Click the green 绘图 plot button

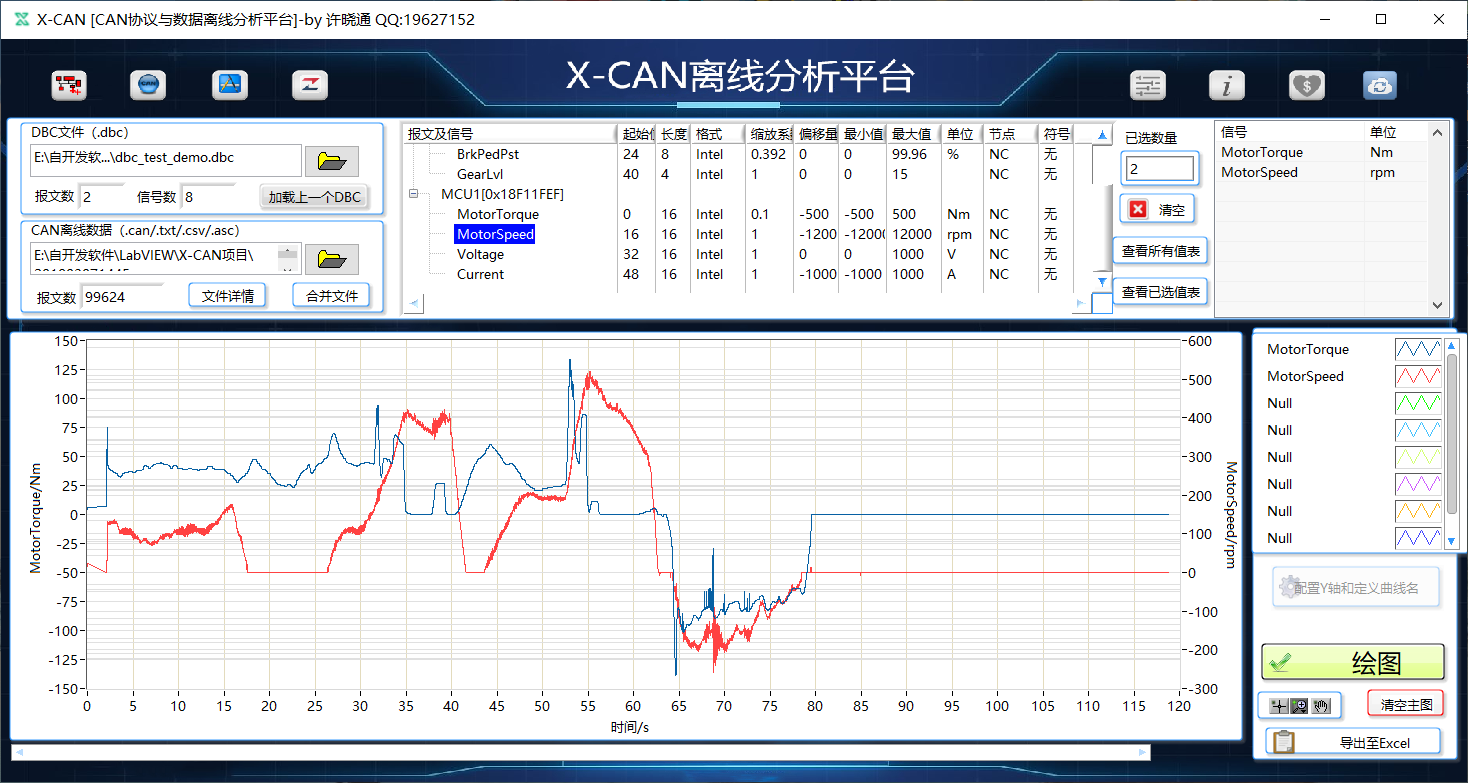click(x=1352, y=661)
